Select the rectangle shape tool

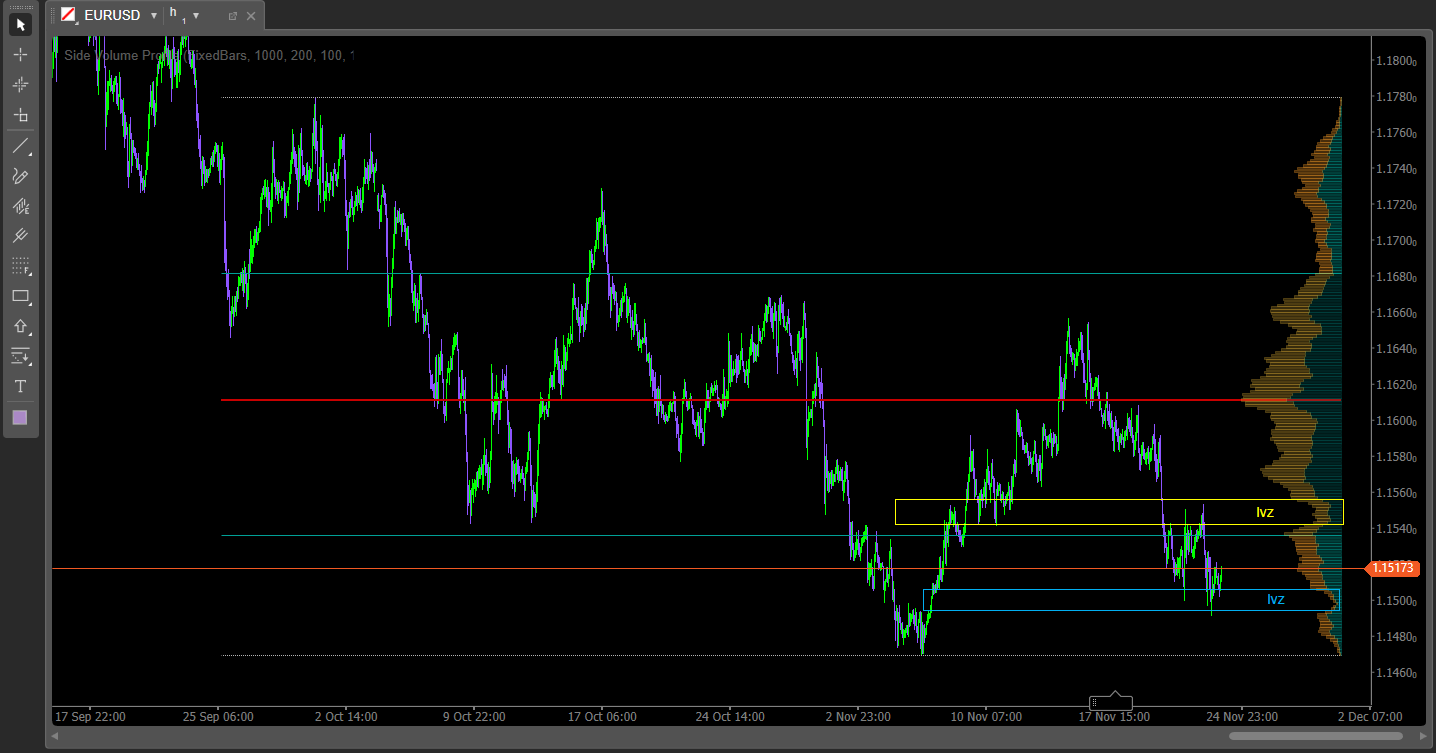coord(20,296)
